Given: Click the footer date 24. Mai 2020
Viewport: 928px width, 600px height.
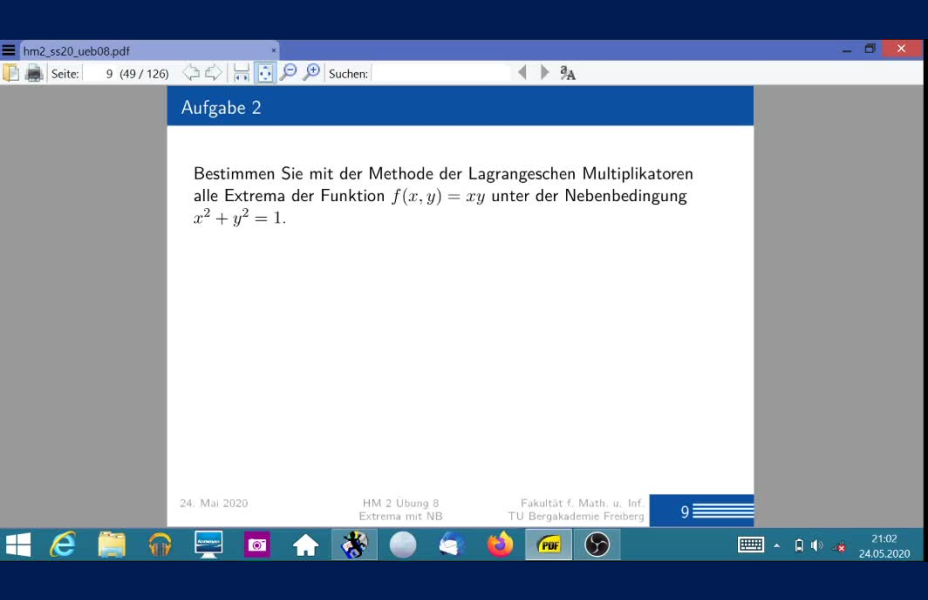Looking at the screenshot, I should pyautogui.click(x=214, y=503).
